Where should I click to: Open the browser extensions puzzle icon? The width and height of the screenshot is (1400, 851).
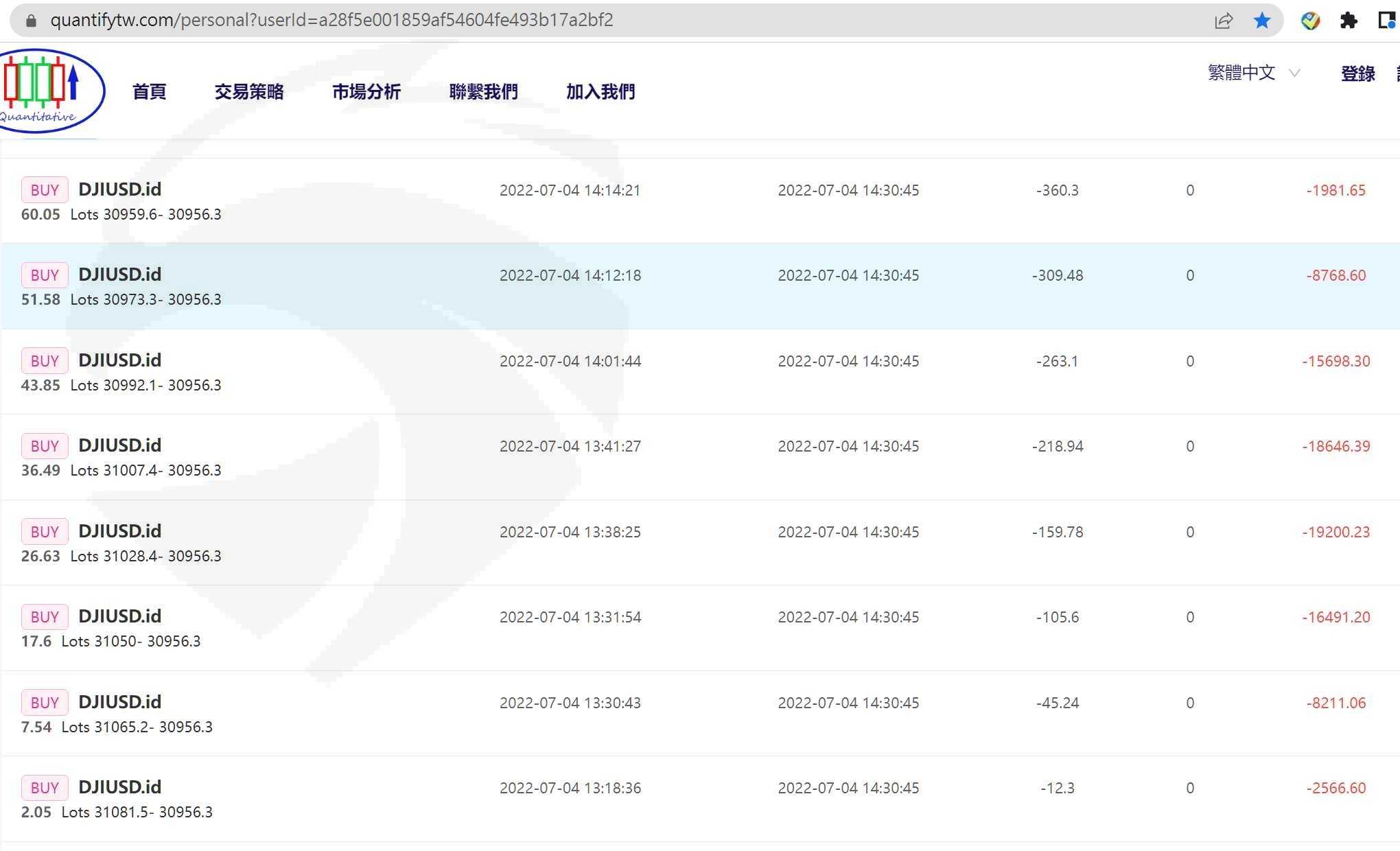1348,21
